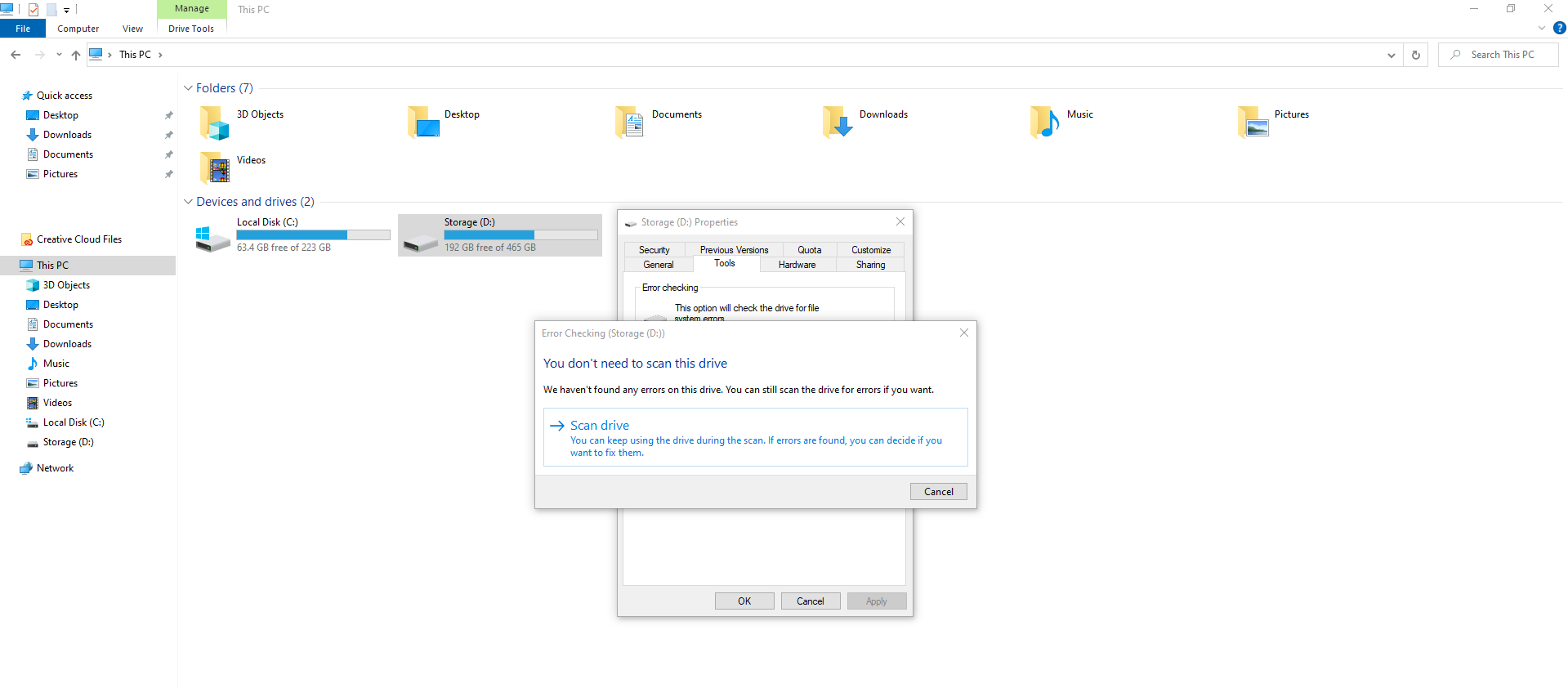Screen dimensions: 1568x688
Task: Click the Local Disk (C:) usage bar
Action: click(x=313, y=235)
